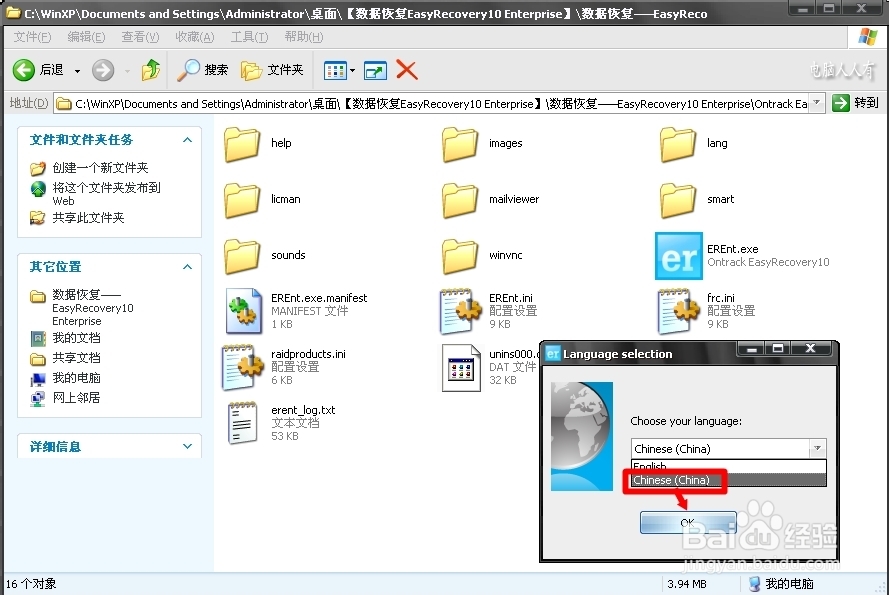The height and width of the screenshot is (595, 889).
Task: Select the winvnc folder icon
Action: click(460, 256)
